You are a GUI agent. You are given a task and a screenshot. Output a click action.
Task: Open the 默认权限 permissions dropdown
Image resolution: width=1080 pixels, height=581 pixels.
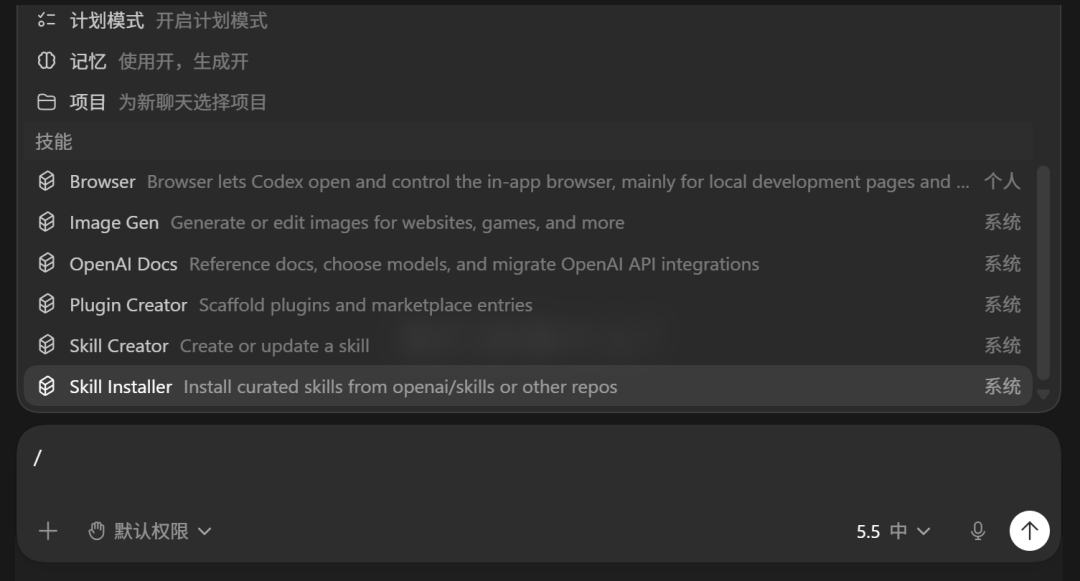pyautogui.click(x=149, y=531)
